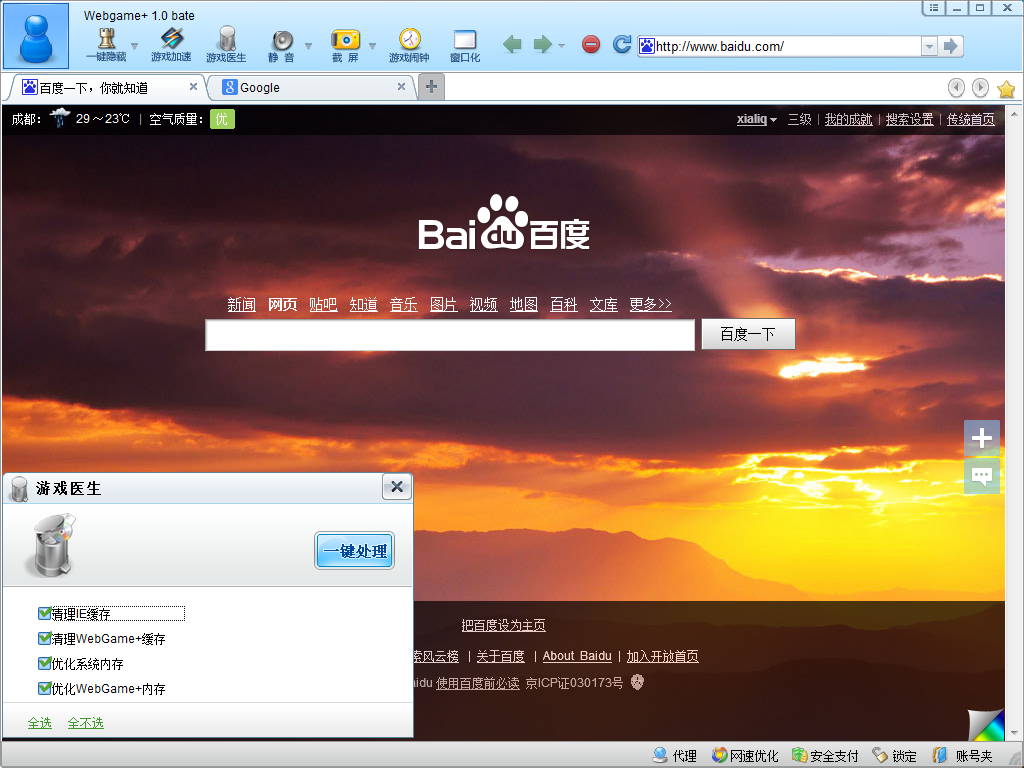Switch to the Google tab
Viewport: 1024px width, 768px height.
coord(311,88)
